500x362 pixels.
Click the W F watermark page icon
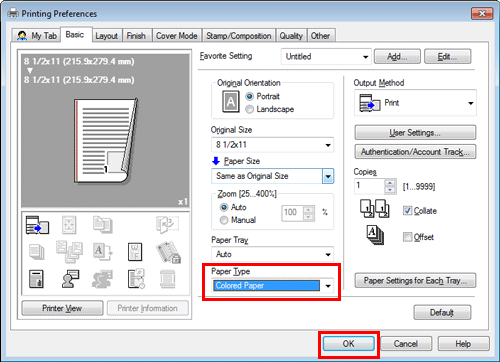pos(135,252)
